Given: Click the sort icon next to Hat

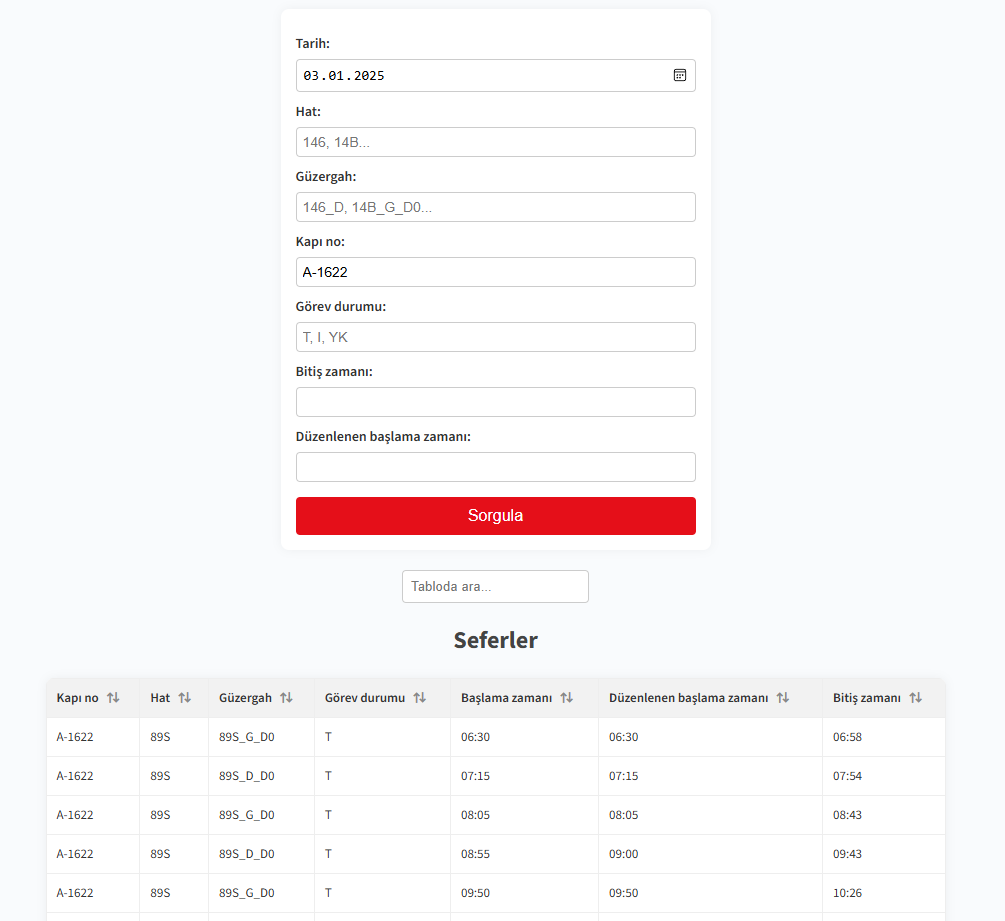Looking at the screenshot, I should 184,698.
